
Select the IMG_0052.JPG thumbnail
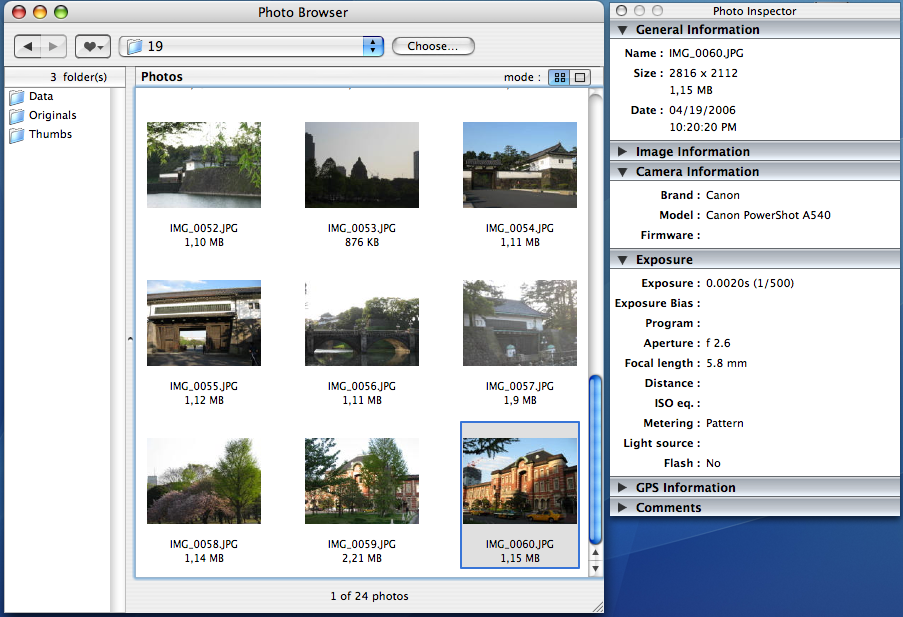204,165
